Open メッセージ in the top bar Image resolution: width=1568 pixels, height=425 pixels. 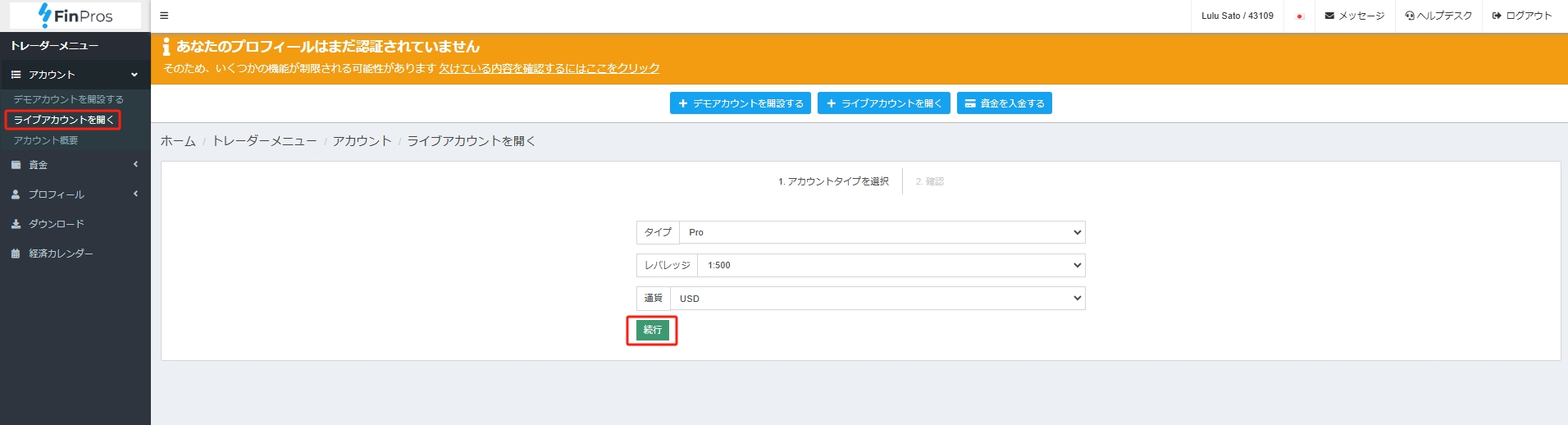tap(1354, 16)
